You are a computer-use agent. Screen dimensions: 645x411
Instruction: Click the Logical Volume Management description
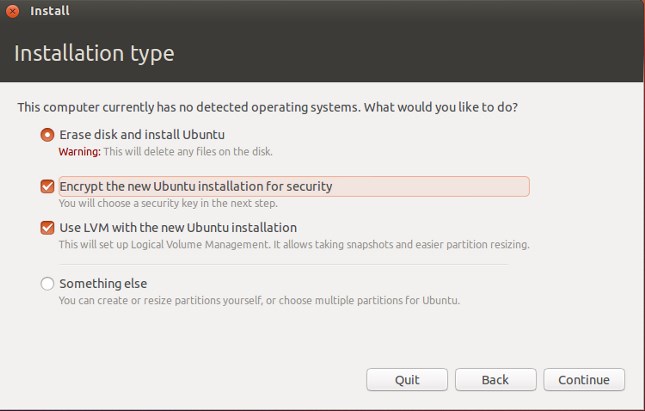coord(294,244)
